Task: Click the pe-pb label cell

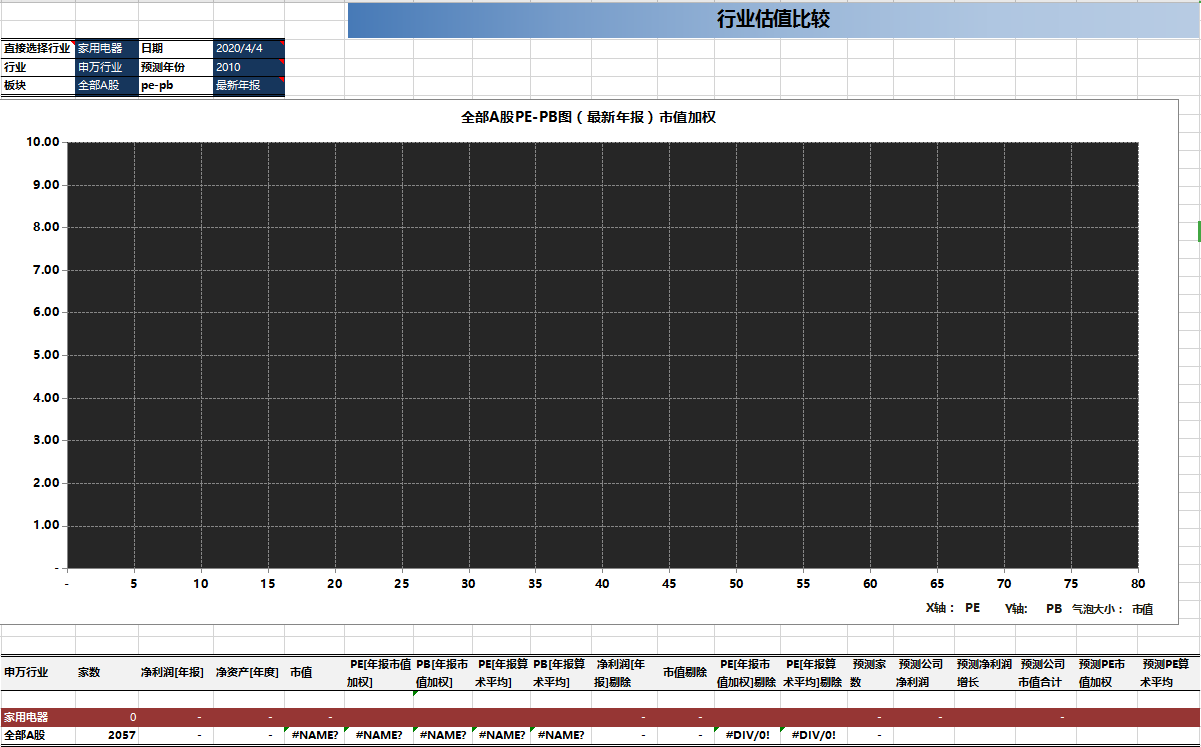Action: click(176, 86)
